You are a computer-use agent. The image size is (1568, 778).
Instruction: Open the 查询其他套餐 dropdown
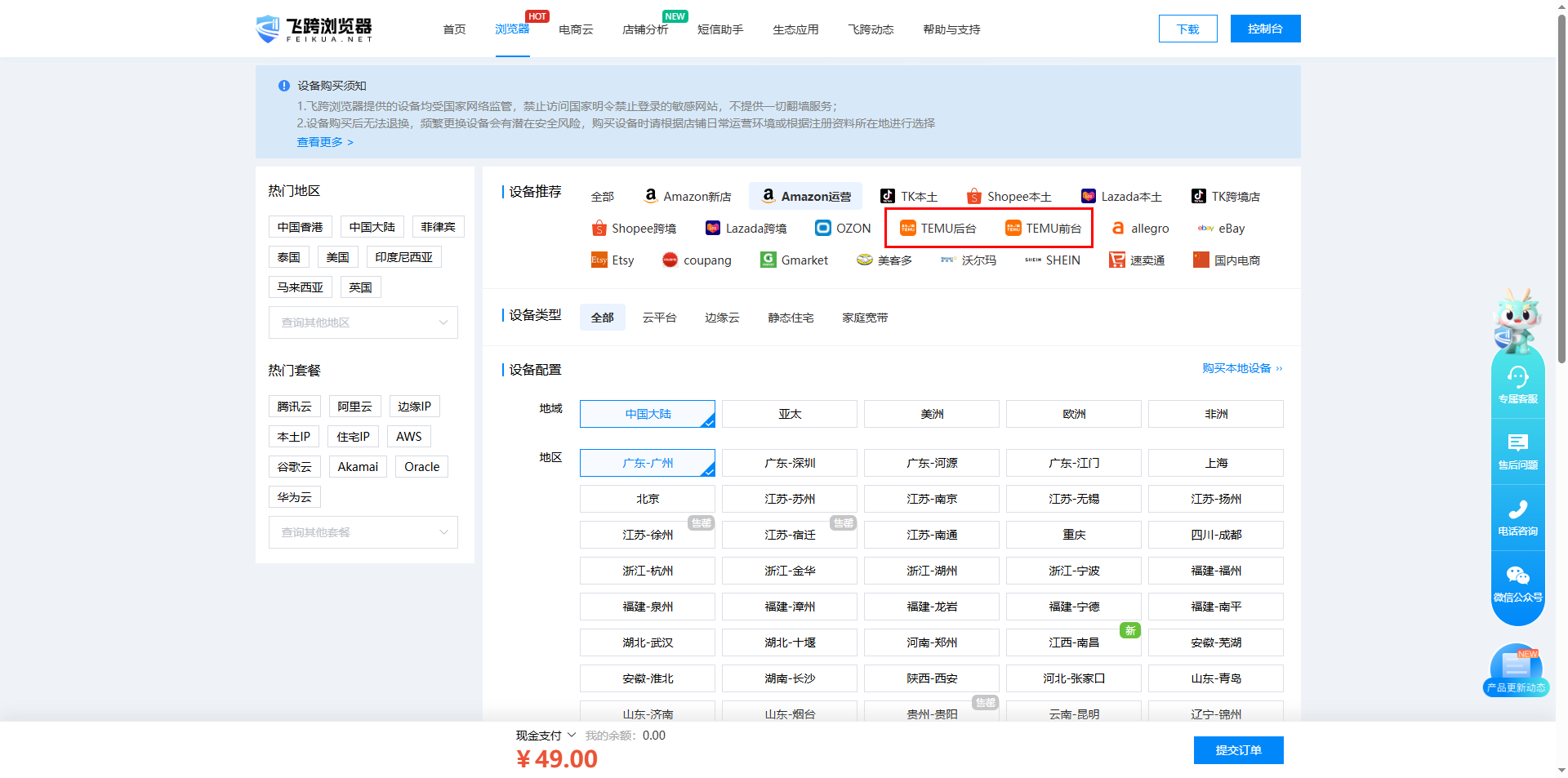[363, 532]
